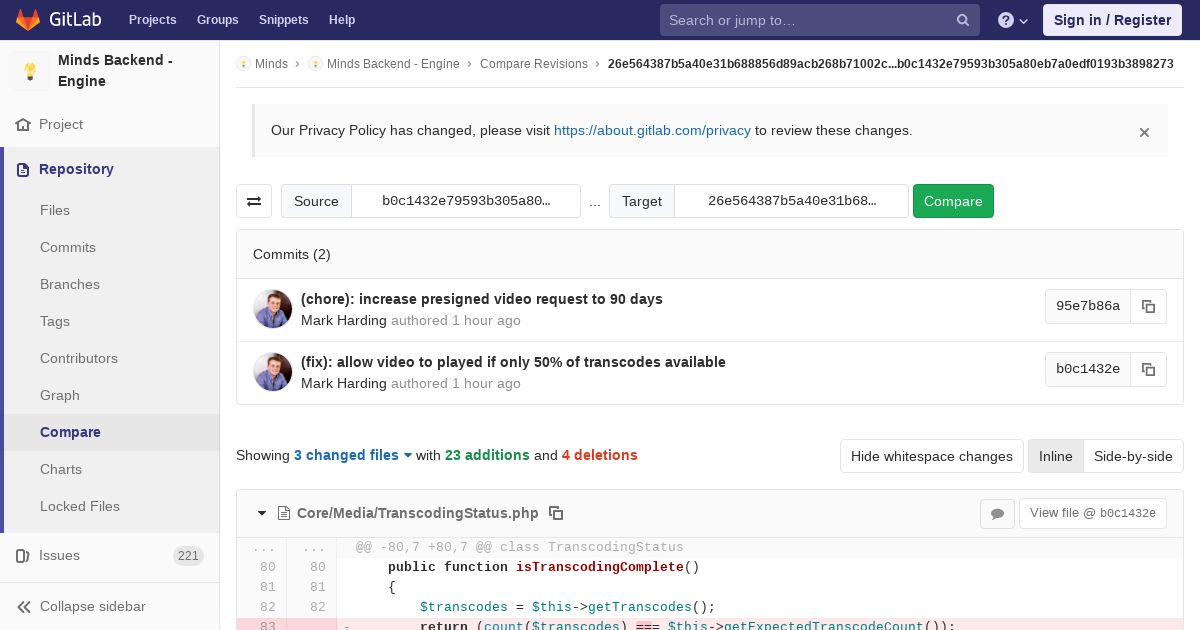Click the Issues count badge 221
Viewport: 1200px width, 630px height.
point(188,556)
